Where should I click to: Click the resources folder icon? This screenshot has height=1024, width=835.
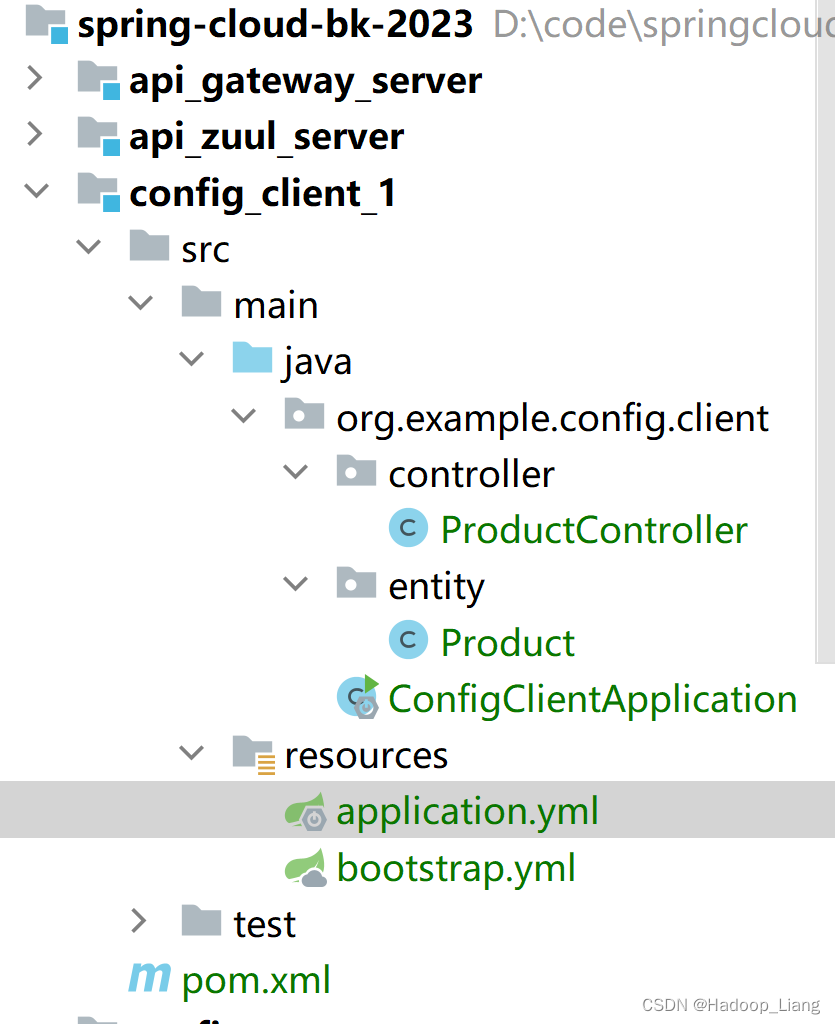point(253,754)
